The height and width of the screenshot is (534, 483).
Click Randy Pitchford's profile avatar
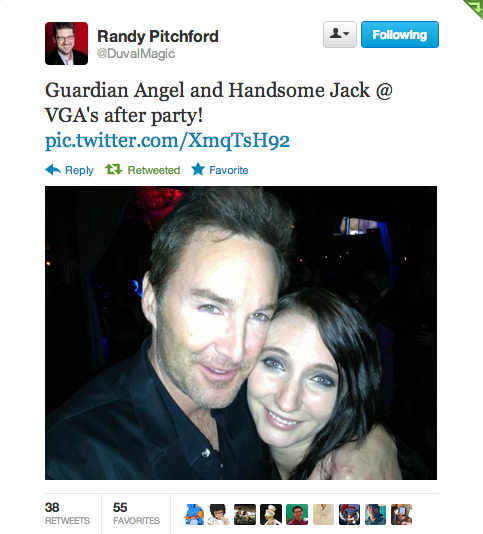[x=66, y=44]
